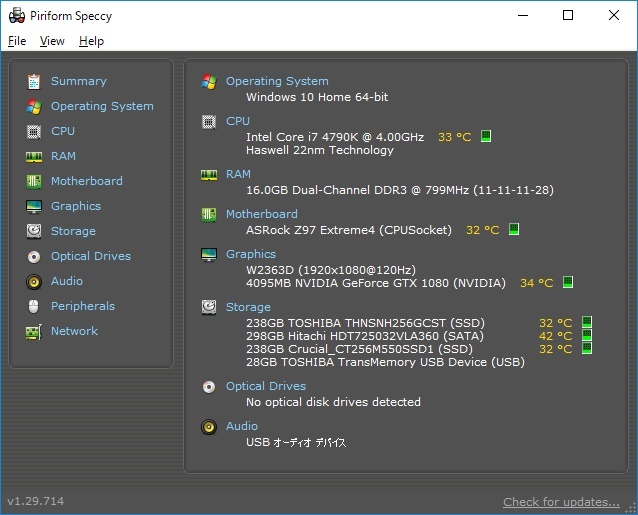Click the version v1.29.714 label
The height and width of the screenshot is (515, 638).
pos(36,501)
